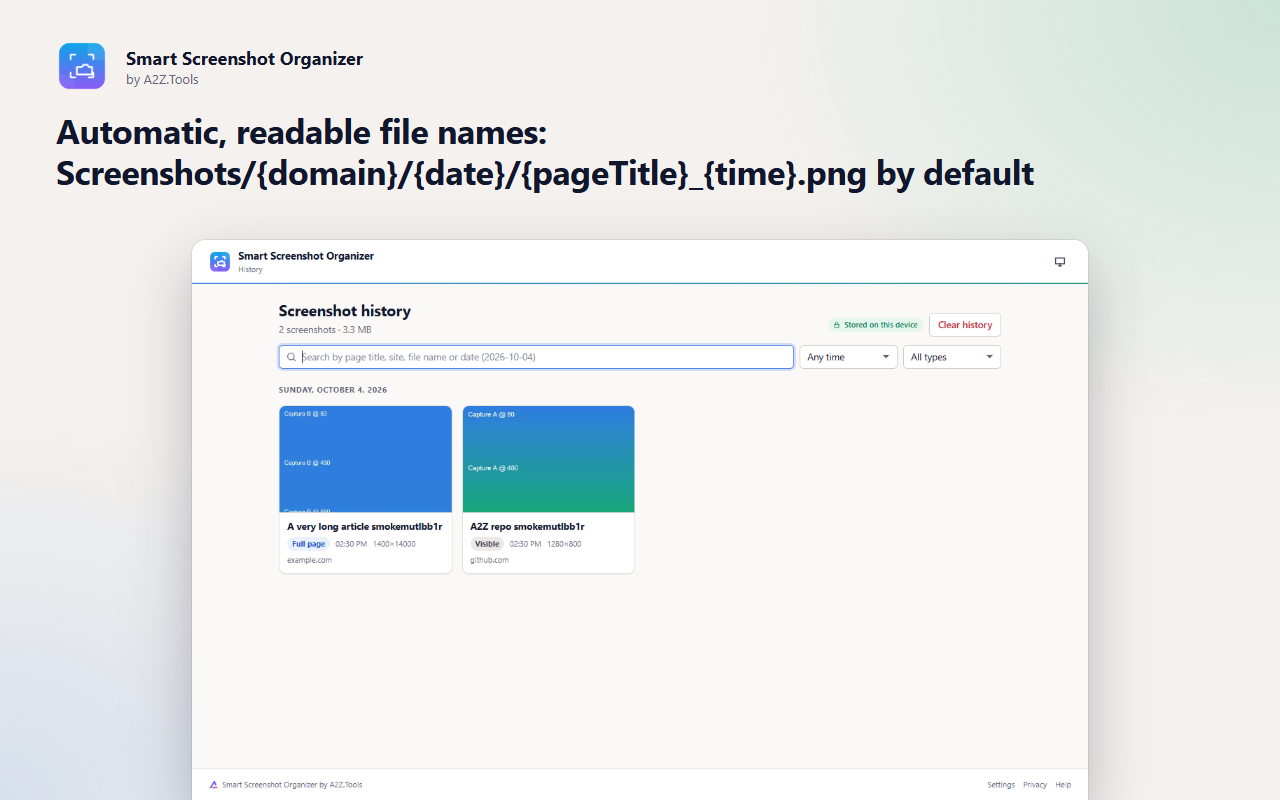Click the Stored on this device badge
Image resolution: width=1280 pixels, height=800 pixels.
[x=876, y=325]
